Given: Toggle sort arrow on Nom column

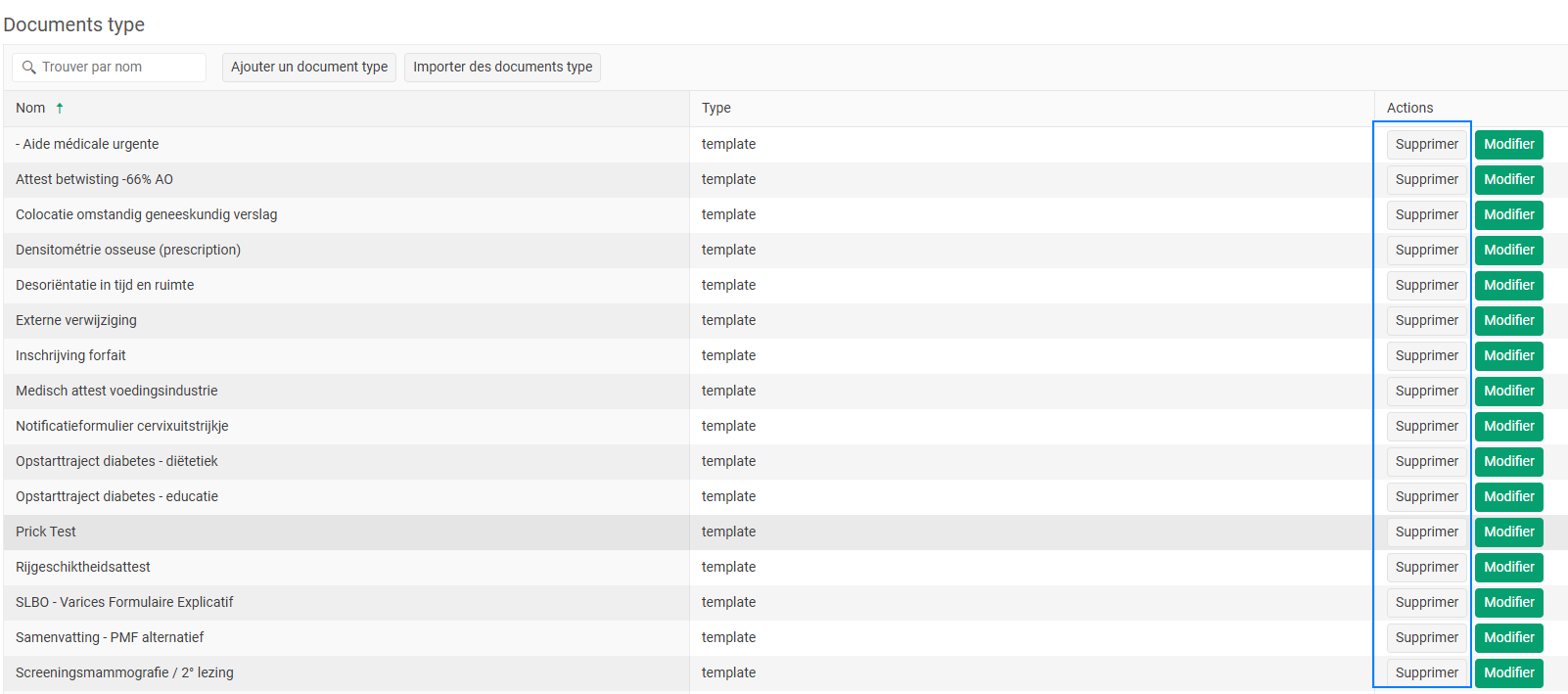Looking at the screenshot, I should pos(60,109).
